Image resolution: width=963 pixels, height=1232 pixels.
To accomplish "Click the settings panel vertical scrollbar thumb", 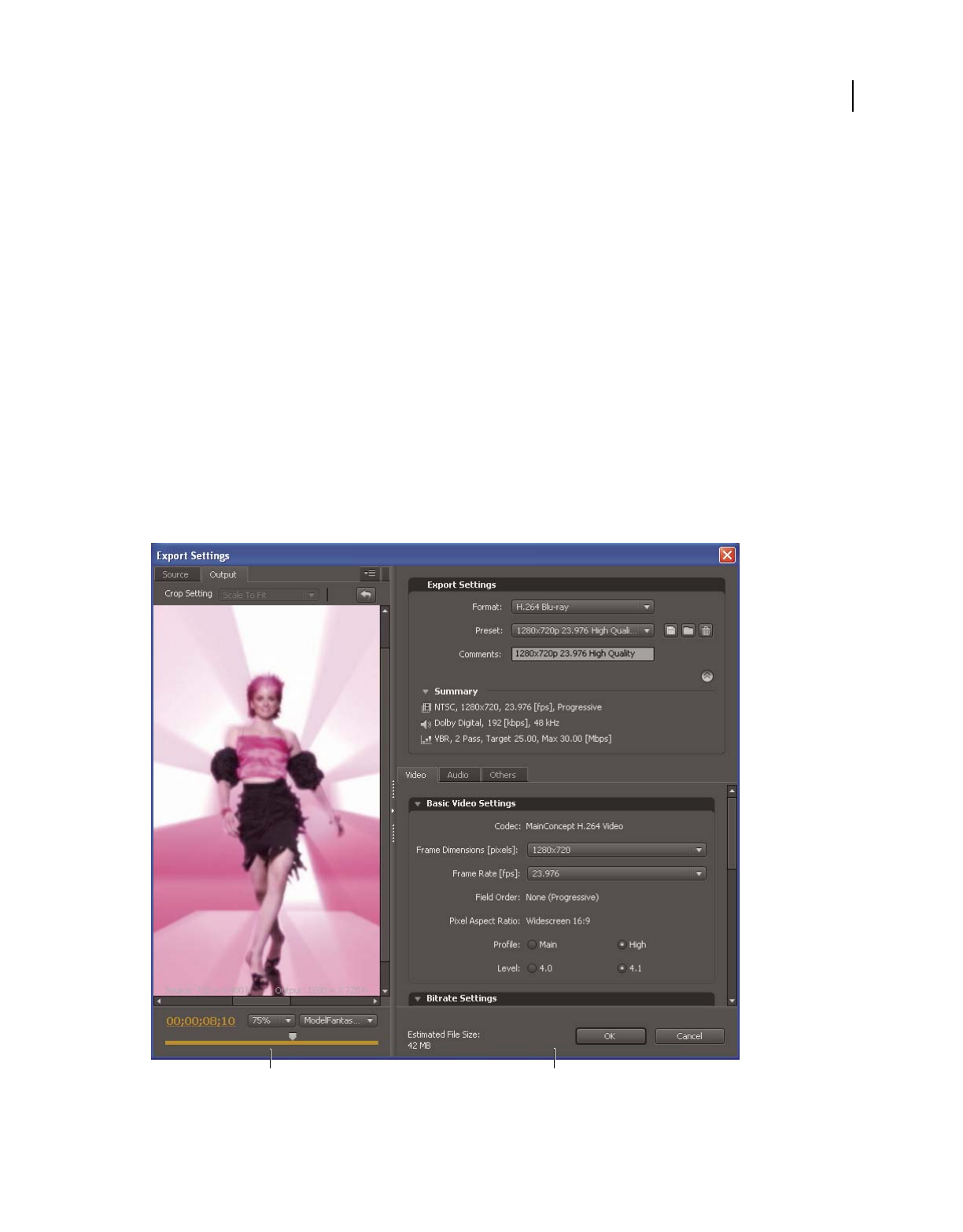I will [x=732, y=834].
